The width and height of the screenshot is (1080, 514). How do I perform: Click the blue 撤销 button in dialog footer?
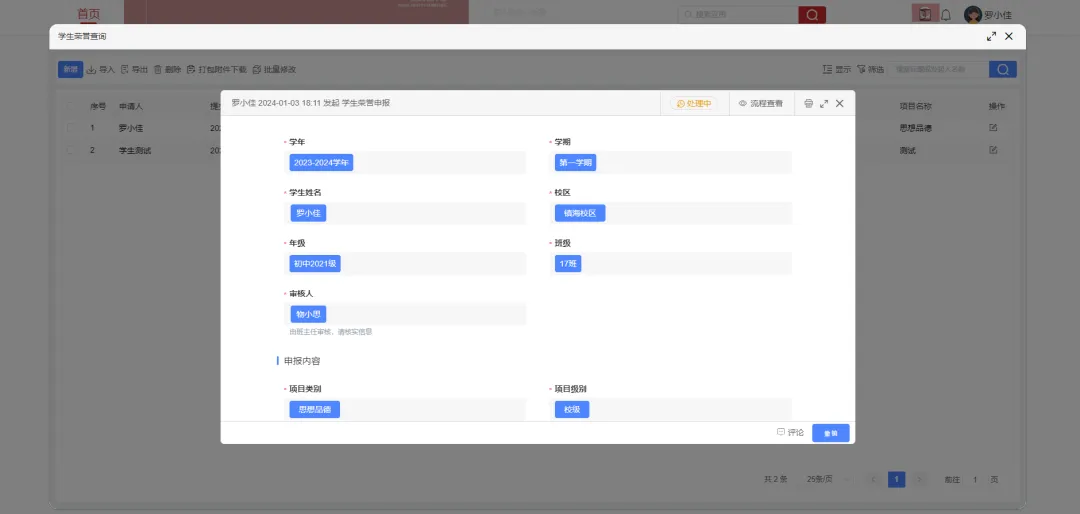[830, 433]
